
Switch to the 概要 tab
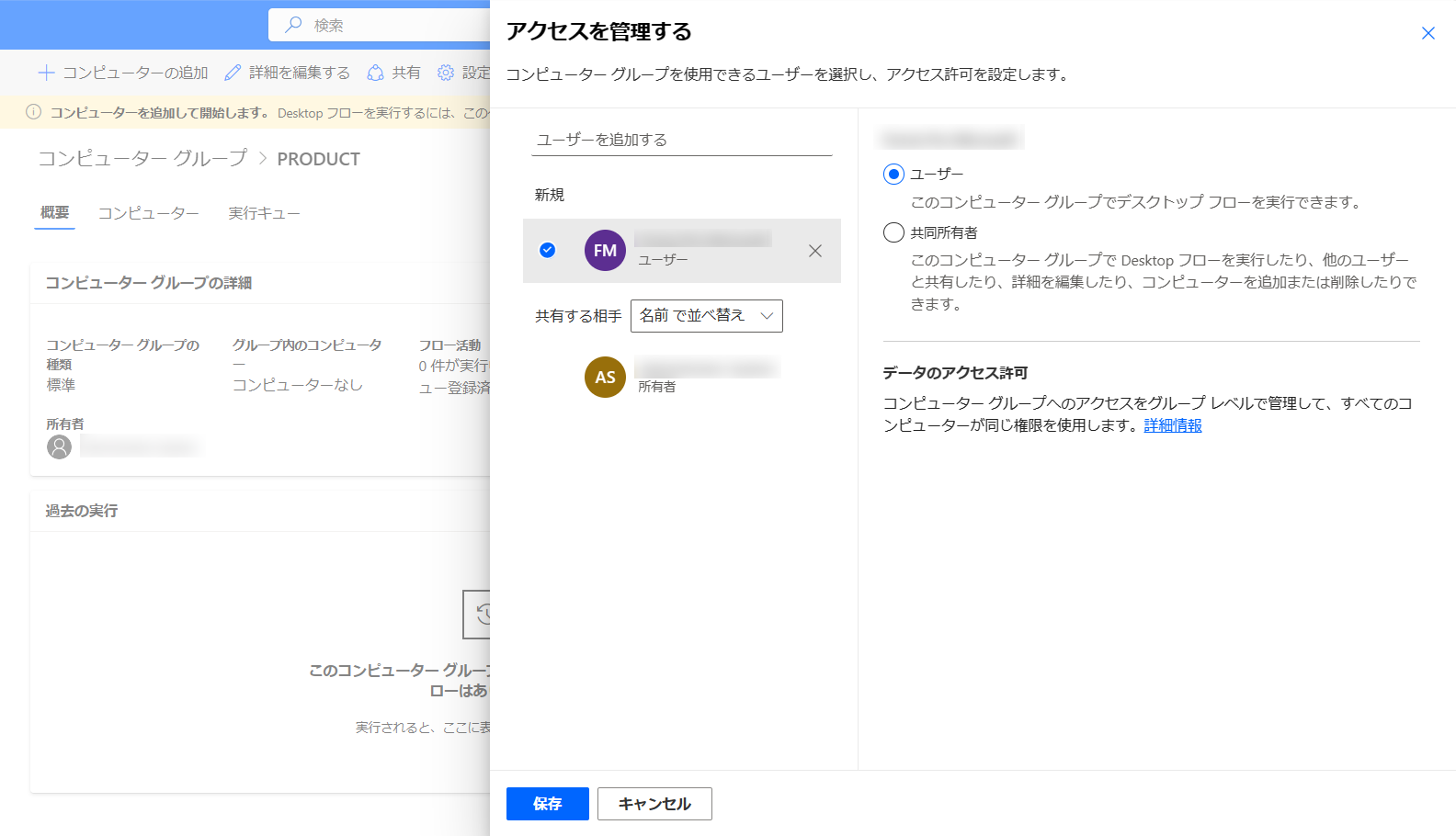54,213
